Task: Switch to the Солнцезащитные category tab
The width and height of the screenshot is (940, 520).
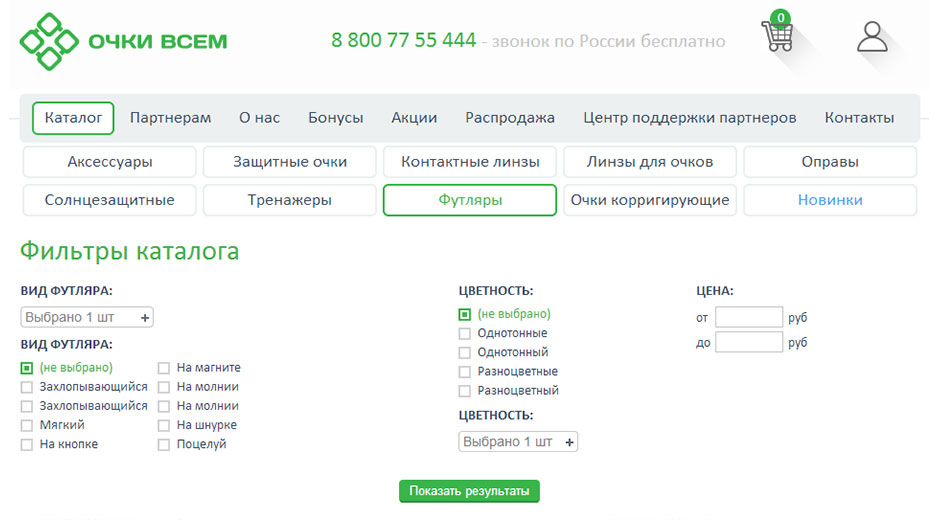Action: point(109,200)
